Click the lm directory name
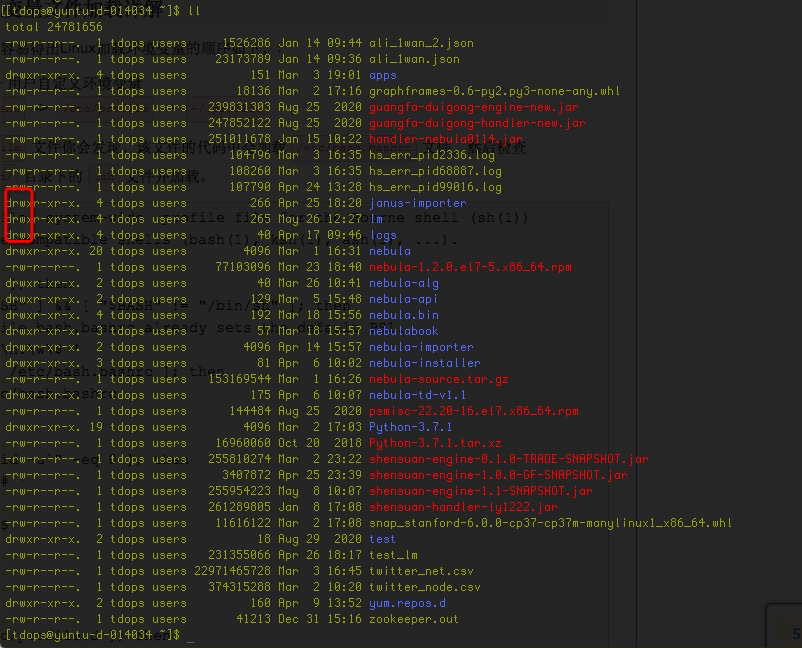The height and width of the screenshot is (648, 802). (376, 219)
